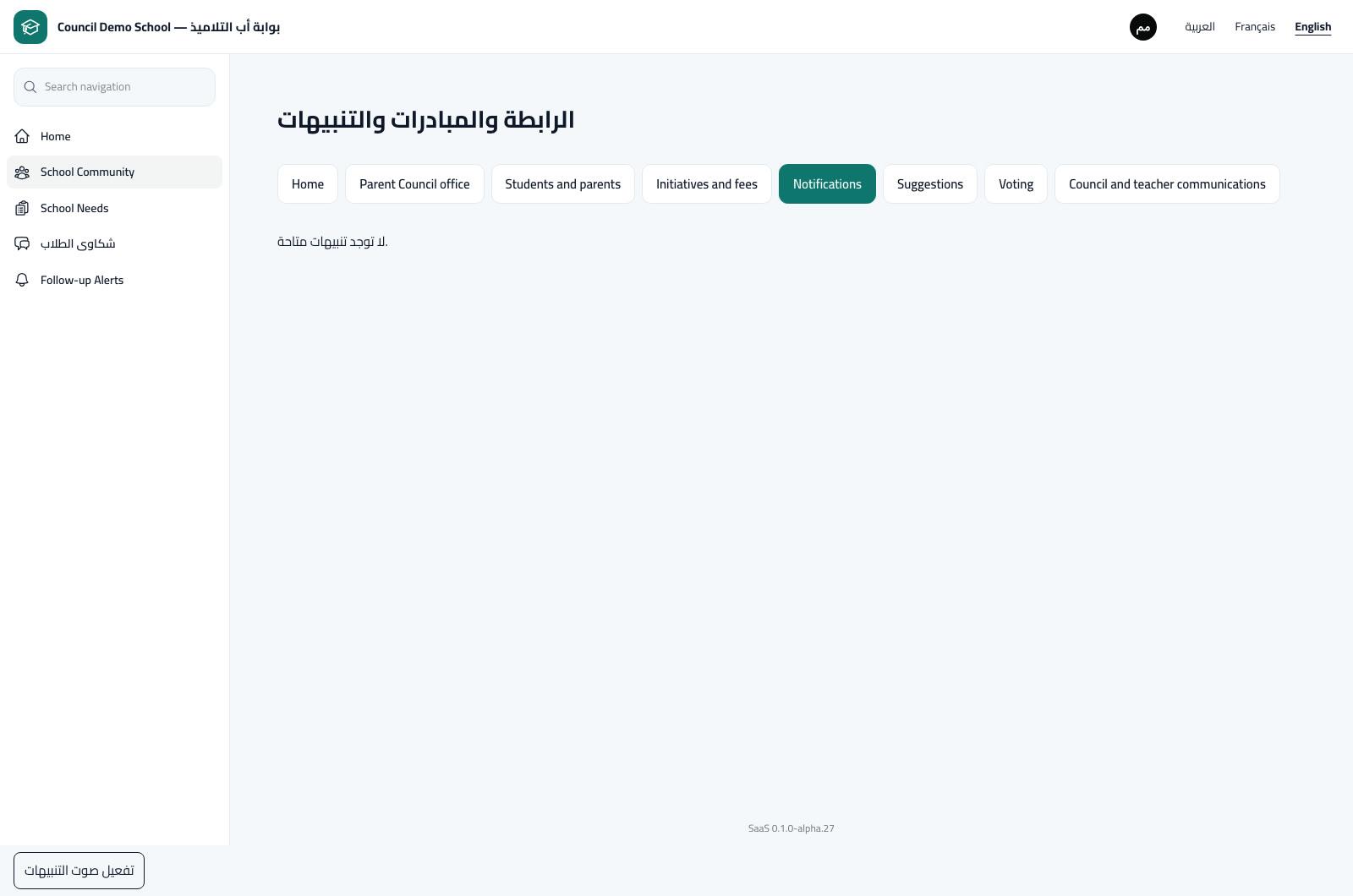Click the Home house icon in sidebar
The height and width of the screenshot is (896, 1353).
click(x=23, y=136)
